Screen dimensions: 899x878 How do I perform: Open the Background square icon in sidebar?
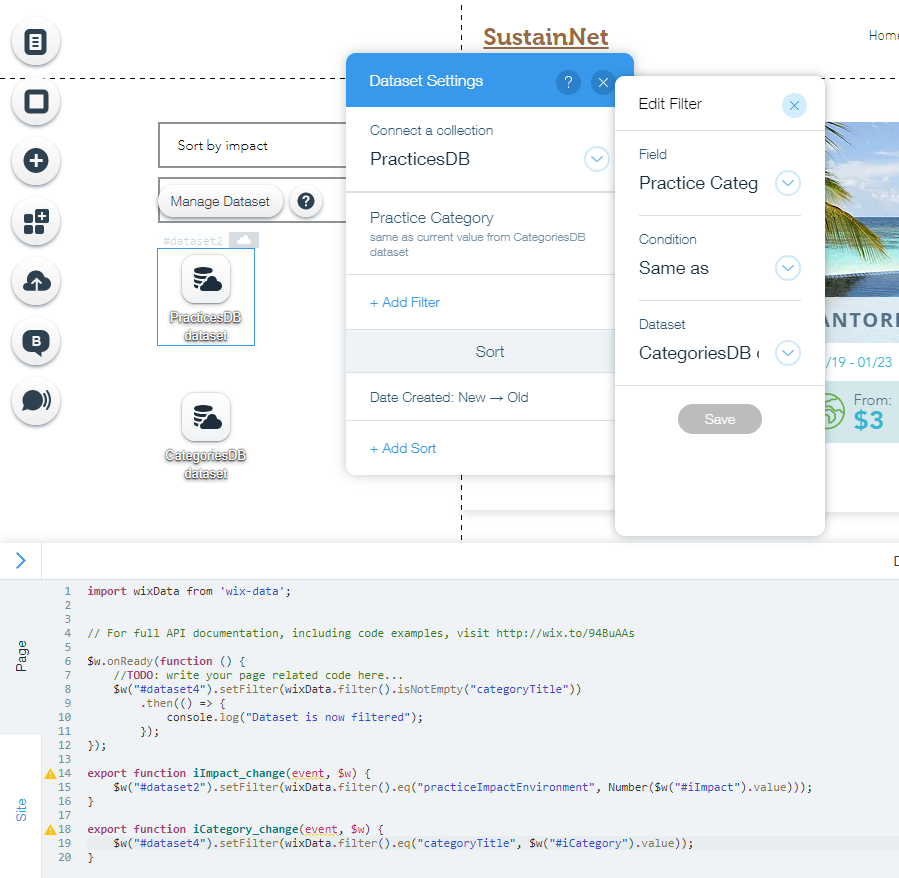(x=36, y=102)
